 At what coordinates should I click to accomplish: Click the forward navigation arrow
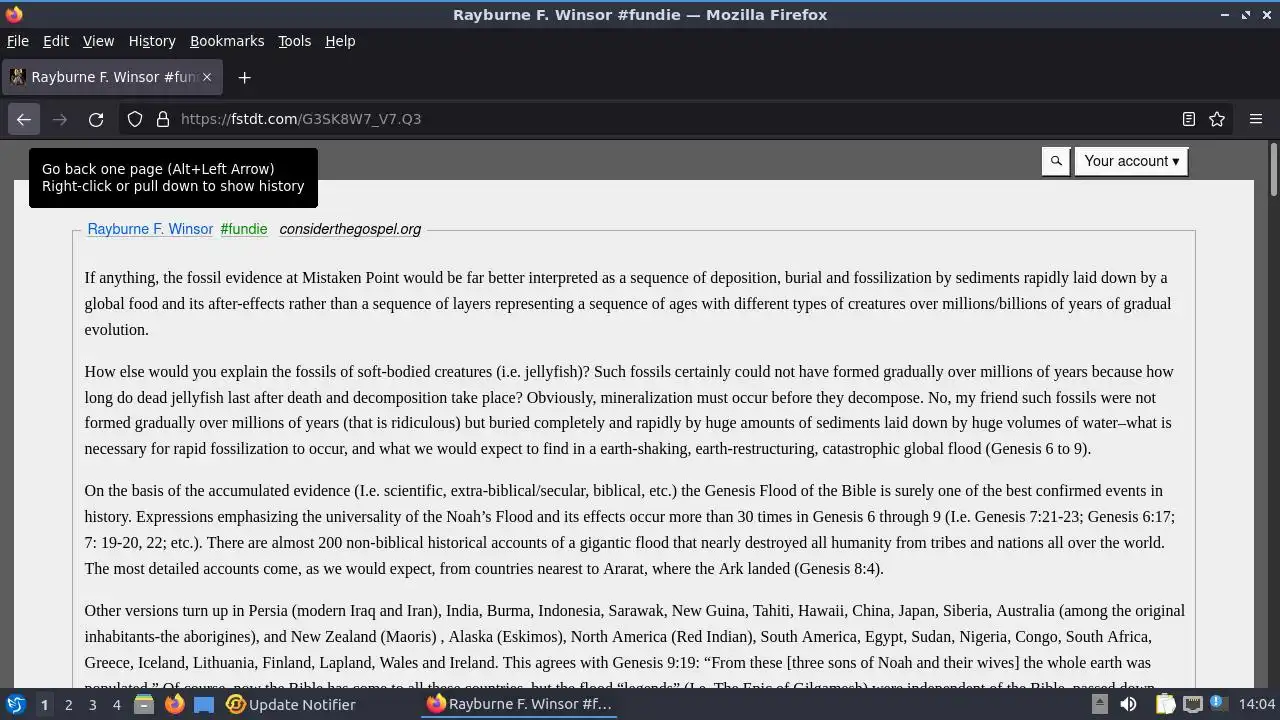[60, 119]
